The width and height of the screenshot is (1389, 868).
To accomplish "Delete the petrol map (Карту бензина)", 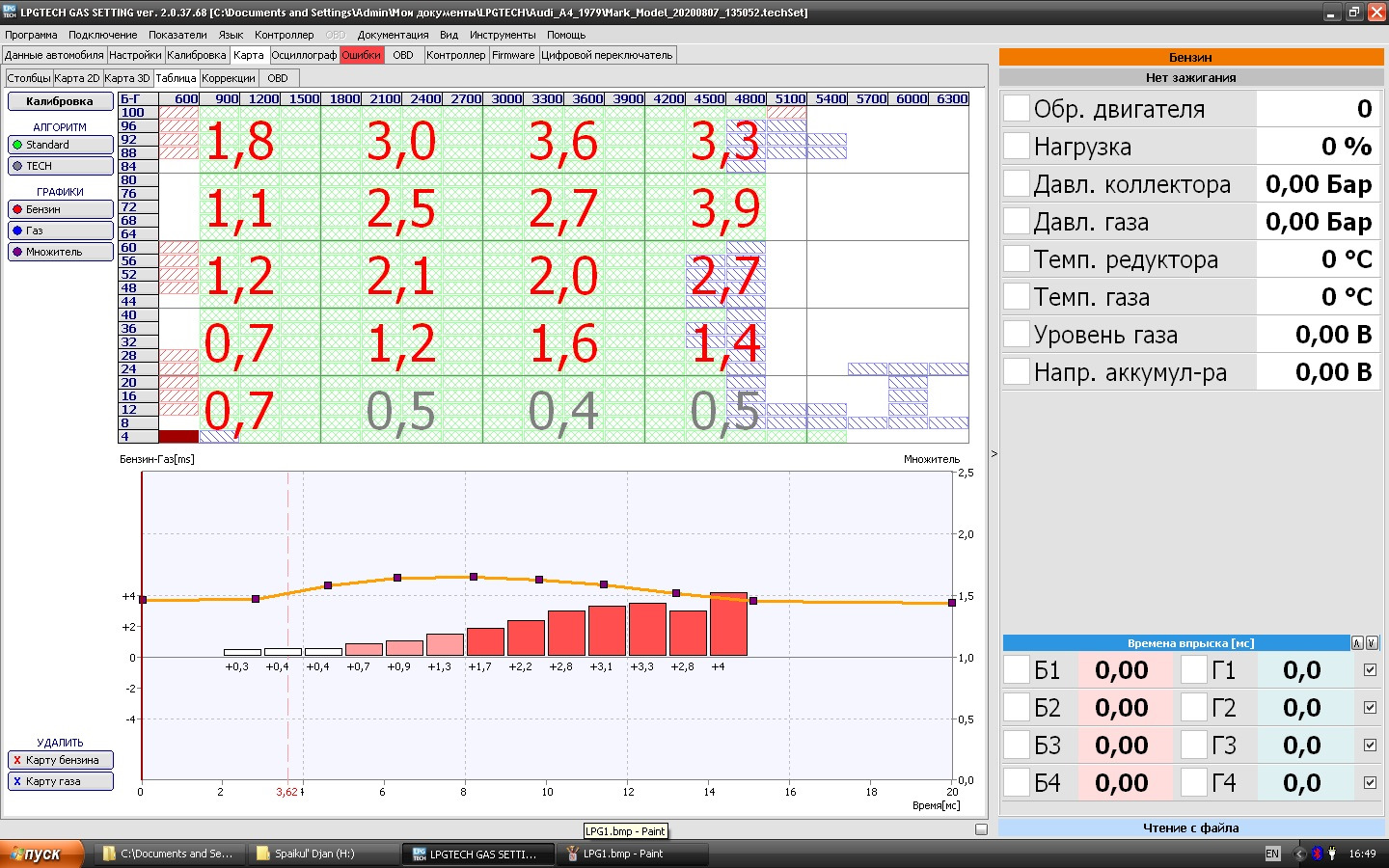I will (60, 760).
